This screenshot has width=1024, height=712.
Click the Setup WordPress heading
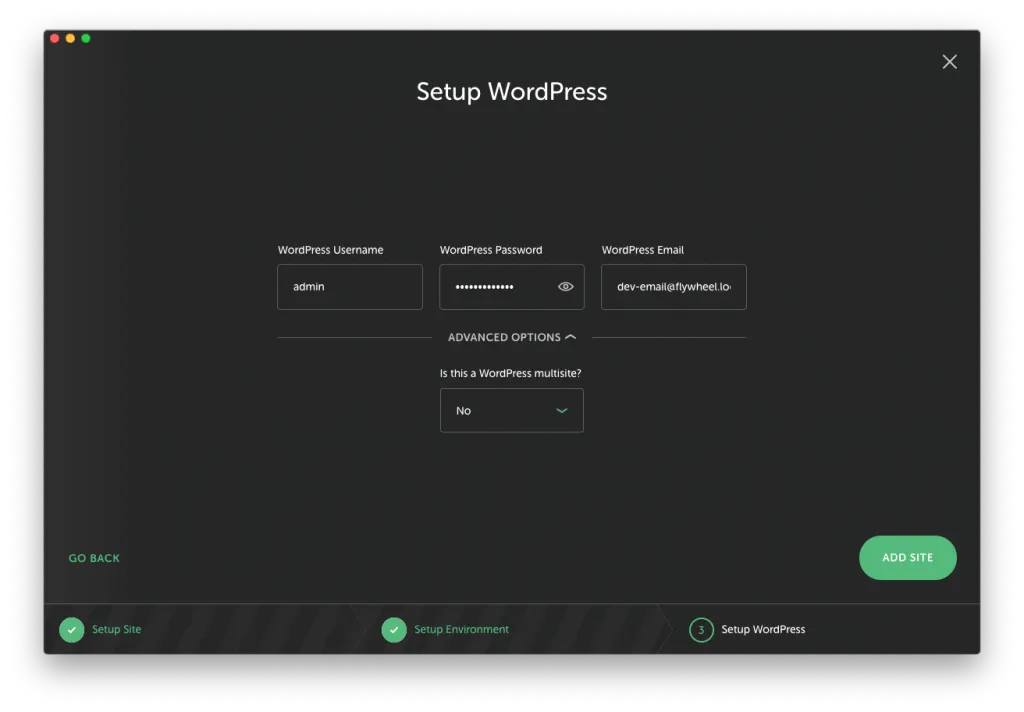(511, 91)
